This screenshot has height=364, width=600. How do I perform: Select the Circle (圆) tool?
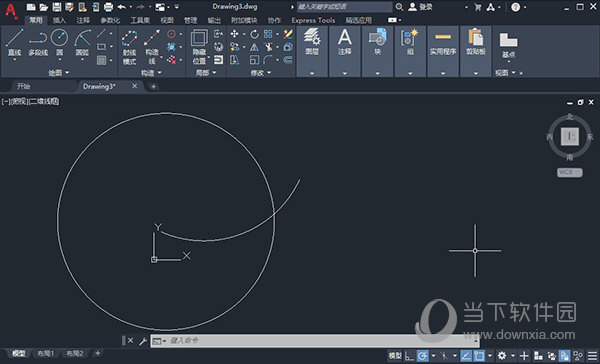(60, 42)
